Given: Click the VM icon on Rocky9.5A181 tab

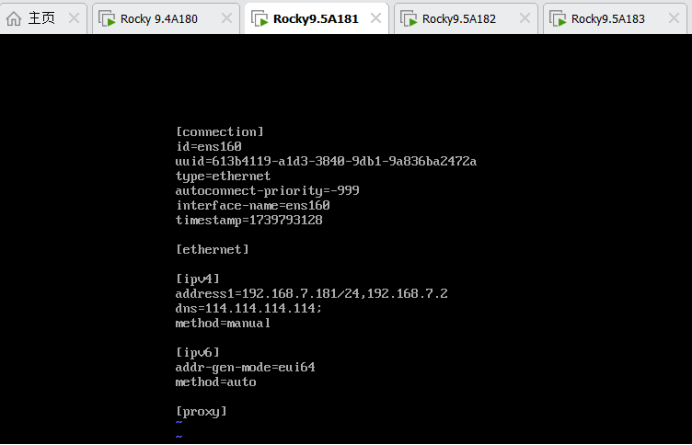Looking at the screenshot, I should 259,18.
